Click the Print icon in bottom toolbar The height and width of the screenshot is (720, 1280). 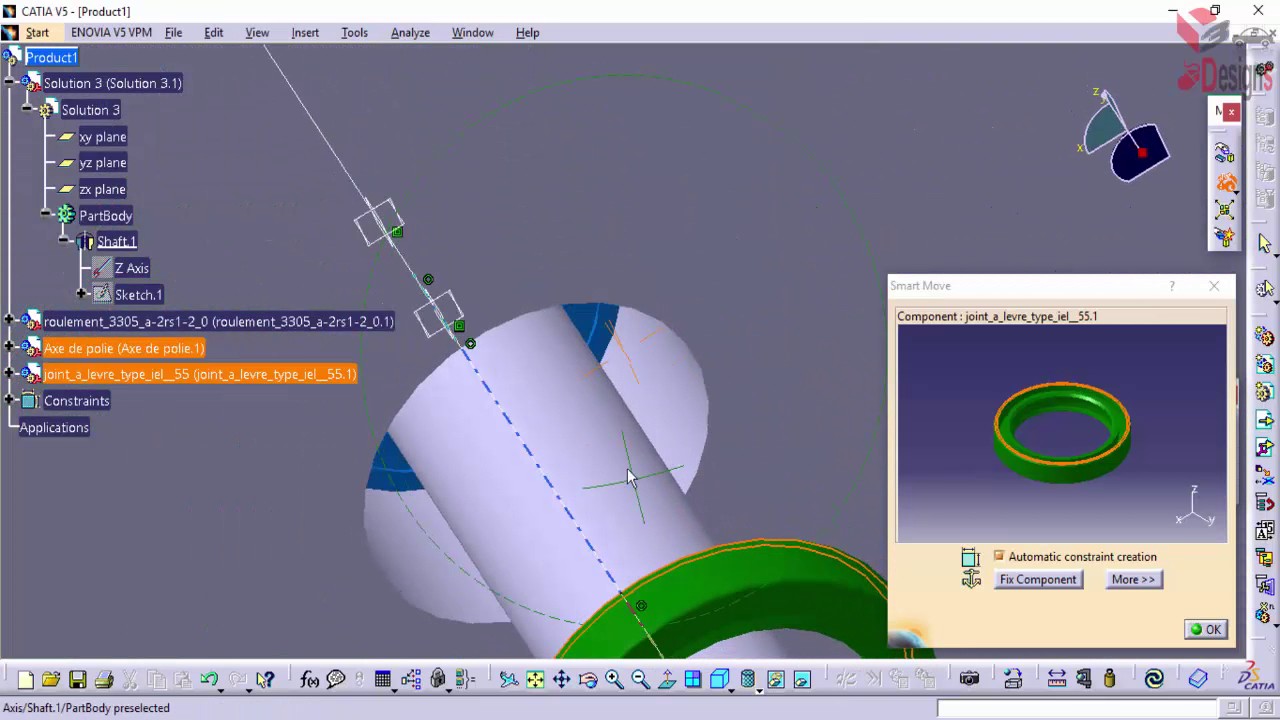click(x=104, y=680)
